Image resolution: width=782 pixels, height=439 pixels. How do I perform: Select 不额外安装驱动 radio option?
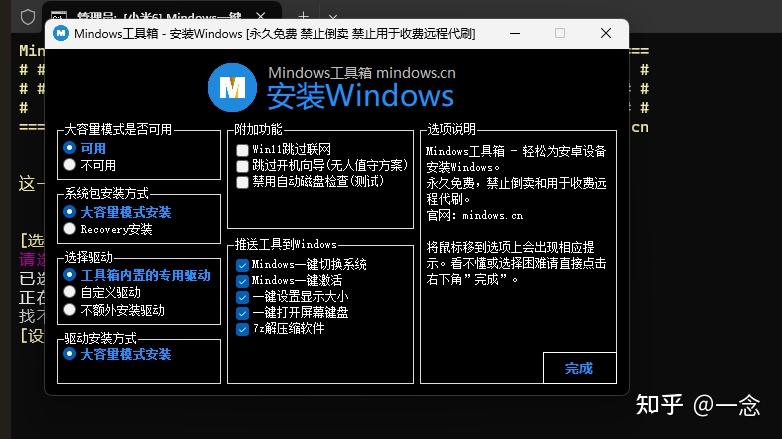point(114,310)
